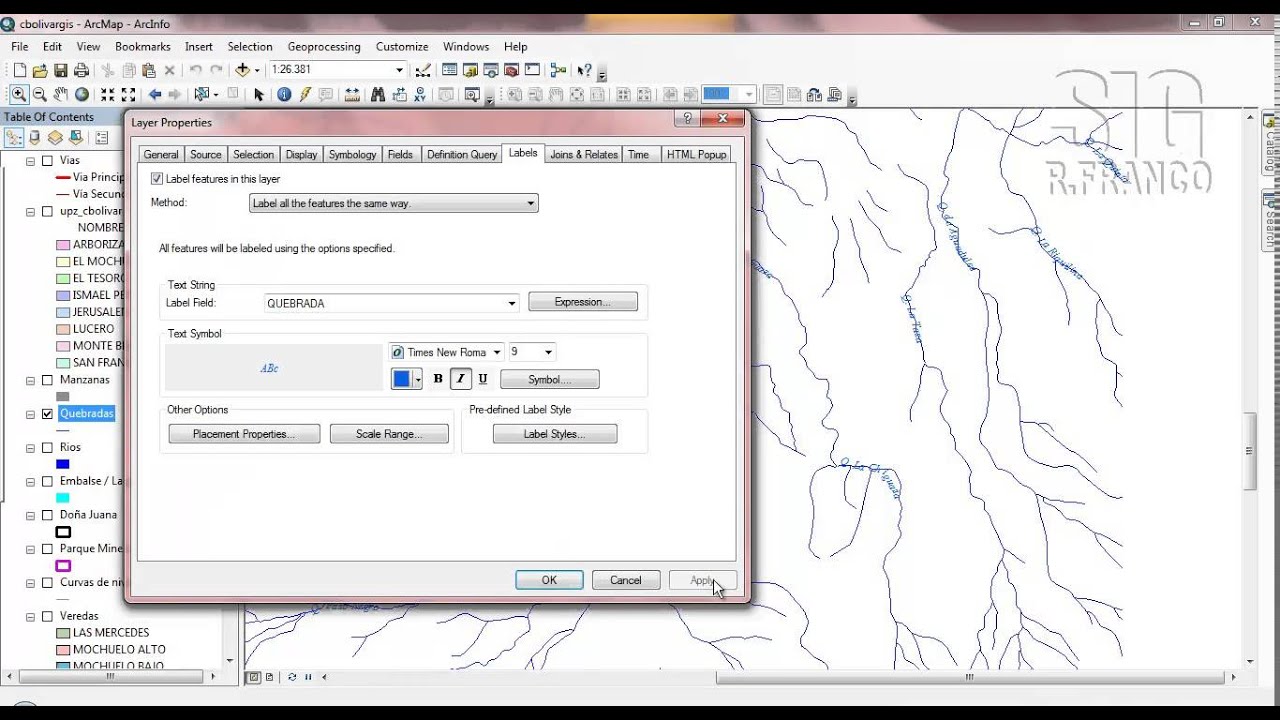Click the Print icon in toolbar
Screen dimensions: 1280x720
81,70
